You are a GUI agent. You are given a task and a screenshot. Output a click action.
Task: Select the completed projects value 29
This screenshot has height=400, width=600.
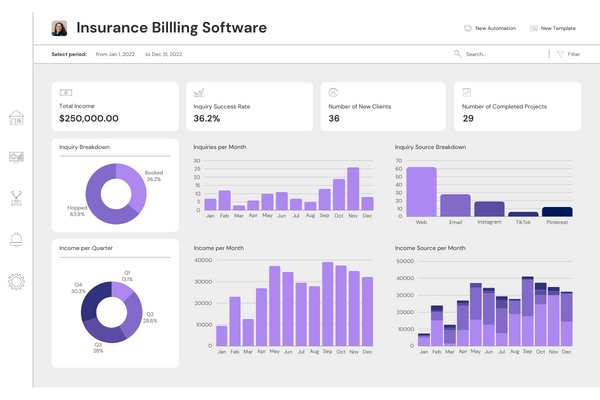pyautogui.click(x=468, y=119)
